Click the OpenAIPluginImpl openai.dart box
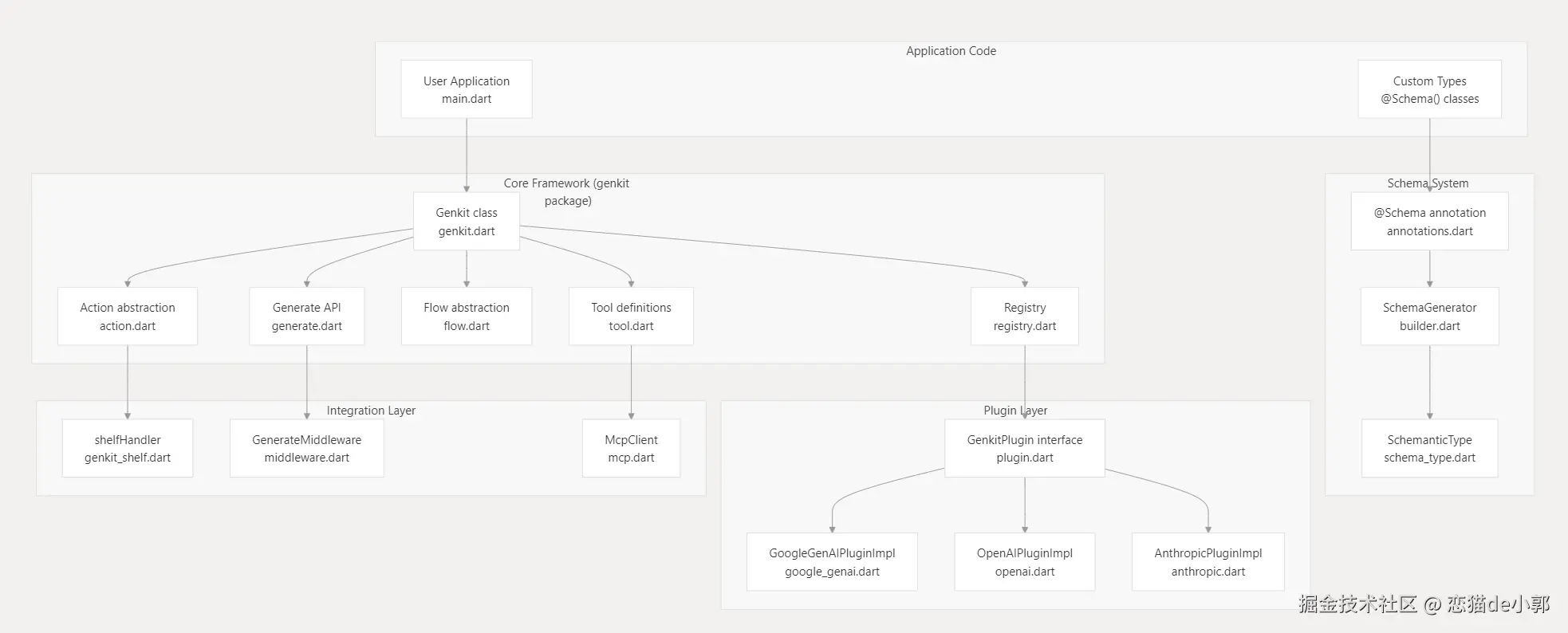 (x=1025, y=562)
